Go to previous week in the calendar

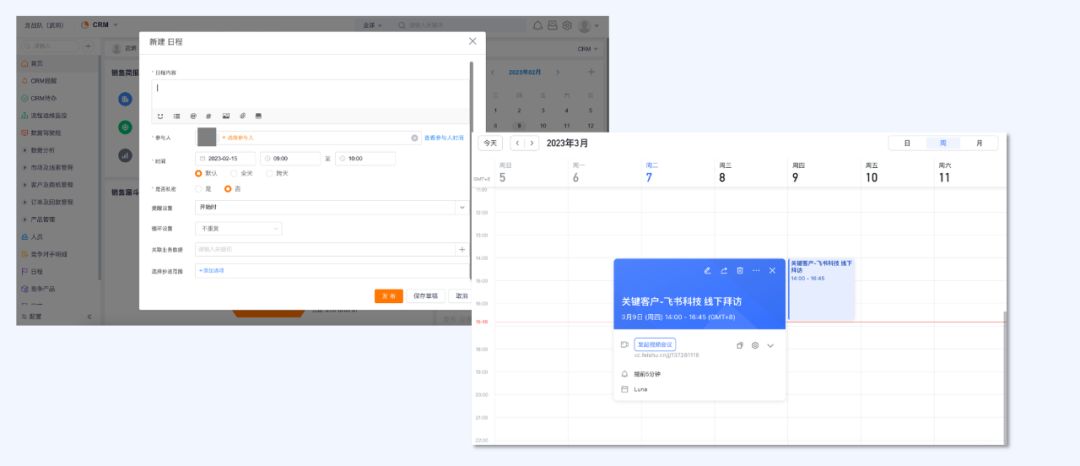point(517,143)
